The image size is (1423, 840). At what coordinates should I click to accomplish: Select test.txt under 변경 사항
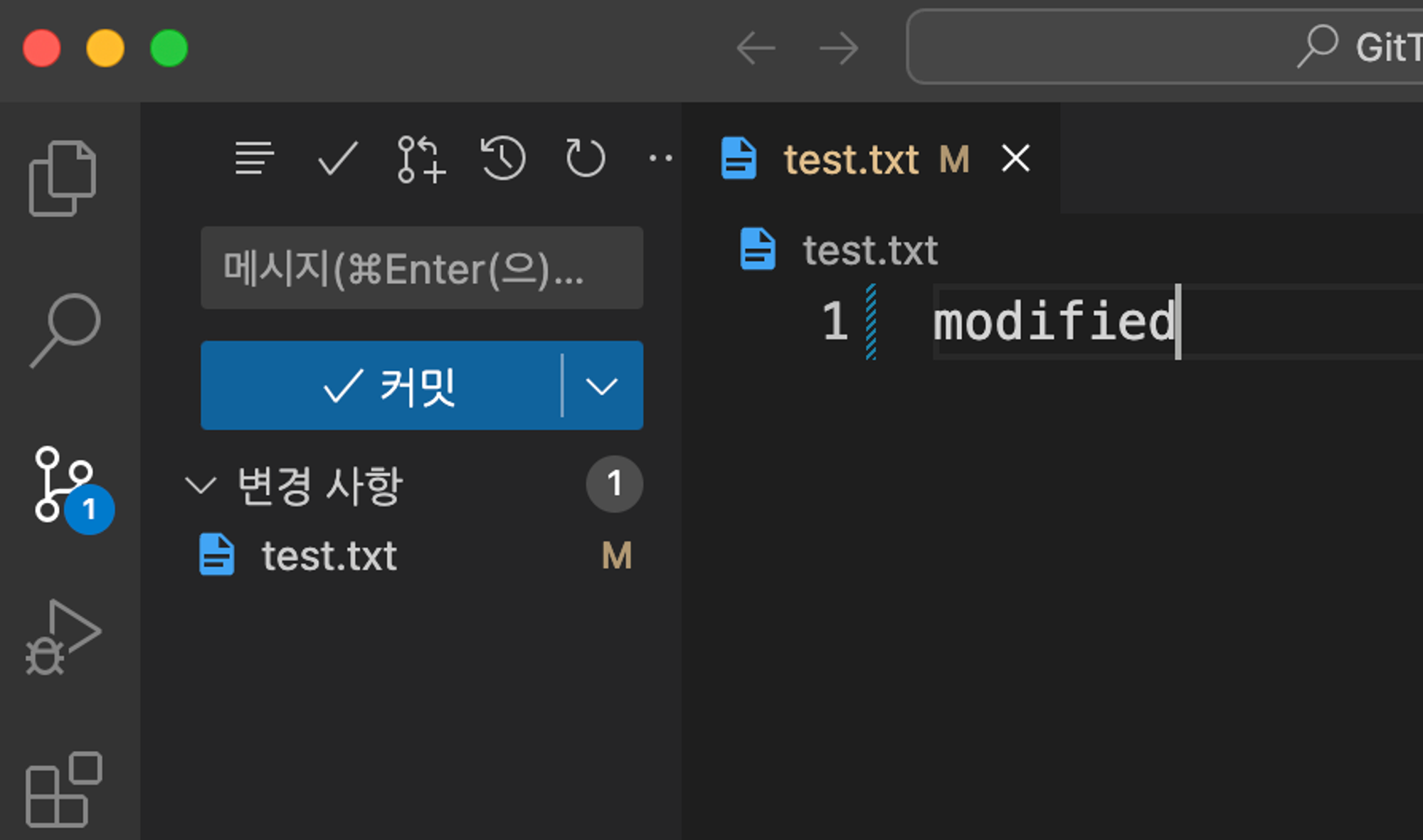coord(329,556)
